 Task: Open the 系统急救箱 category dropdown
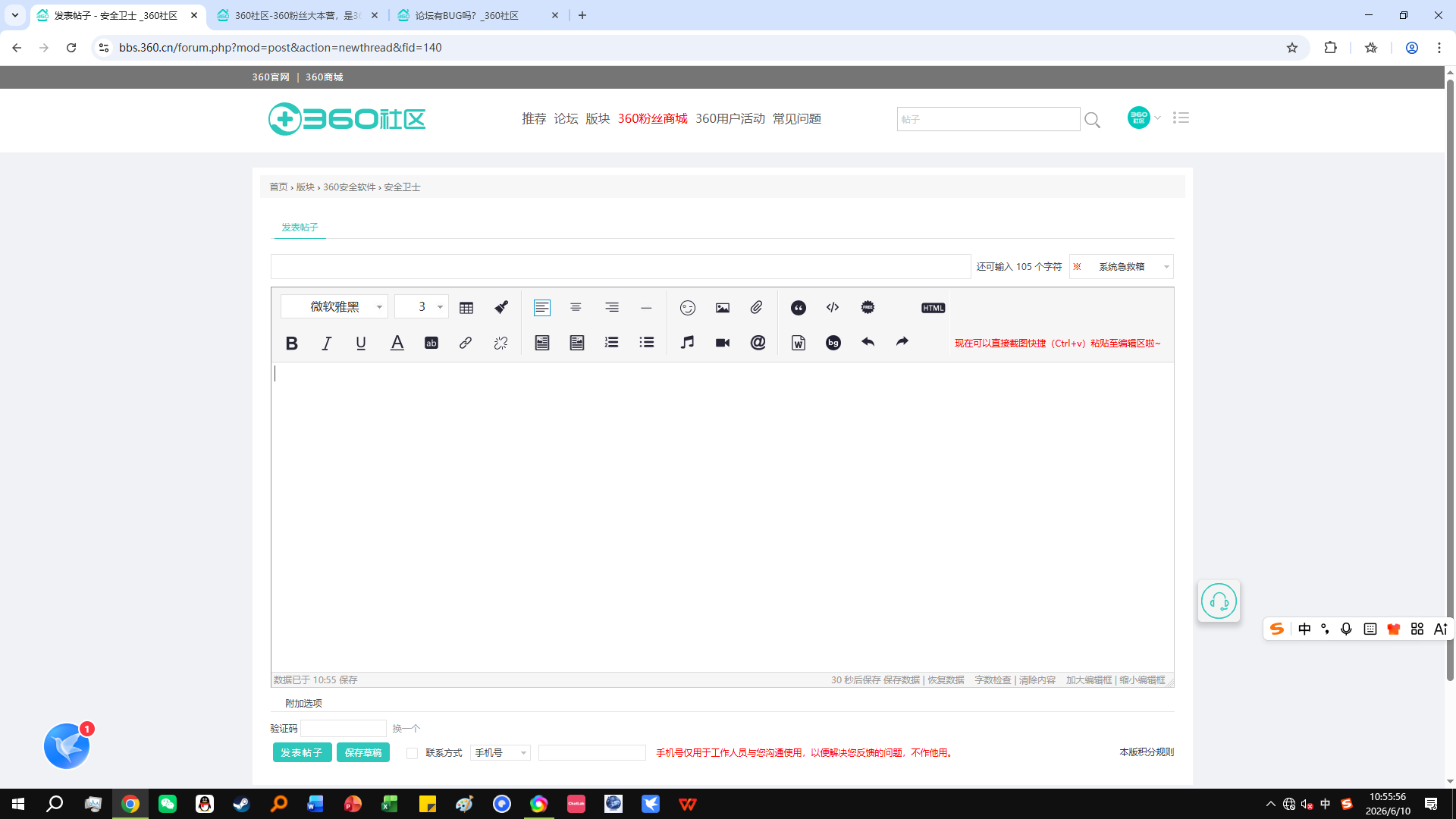[1122, 267]
